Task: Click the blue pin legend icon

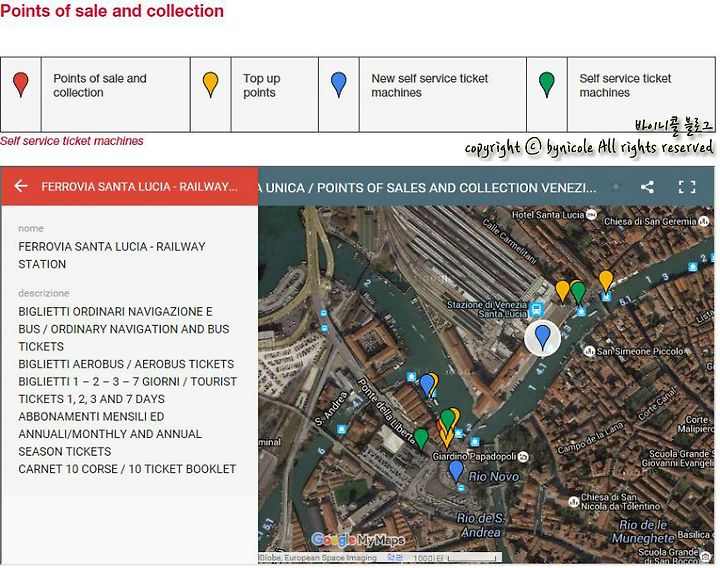Action: [338, 84]
